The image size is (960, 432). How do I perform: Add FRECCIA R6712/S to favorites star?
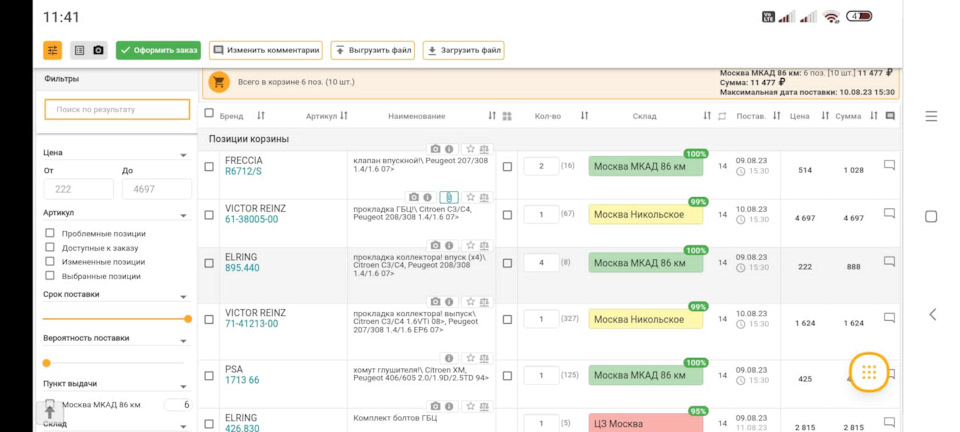click(470, 149)
